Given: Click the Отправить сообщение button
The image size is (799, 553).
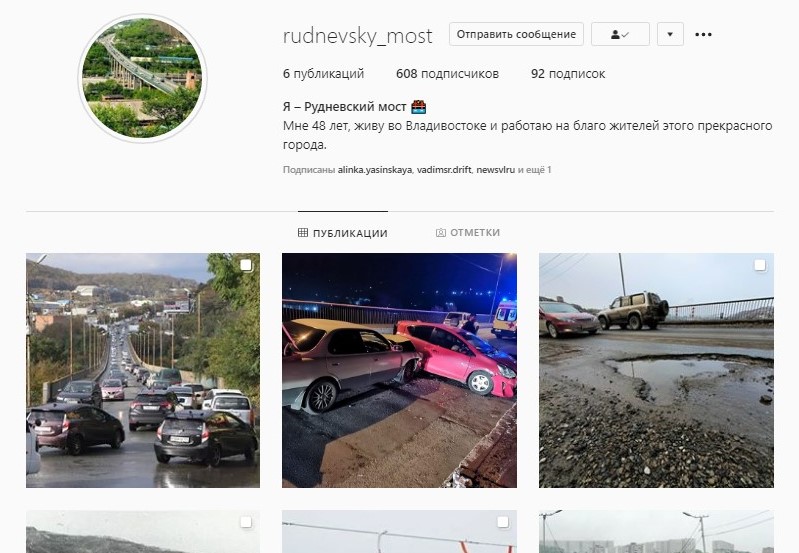Looking at the screenshot, I should (x=516, y=34).
